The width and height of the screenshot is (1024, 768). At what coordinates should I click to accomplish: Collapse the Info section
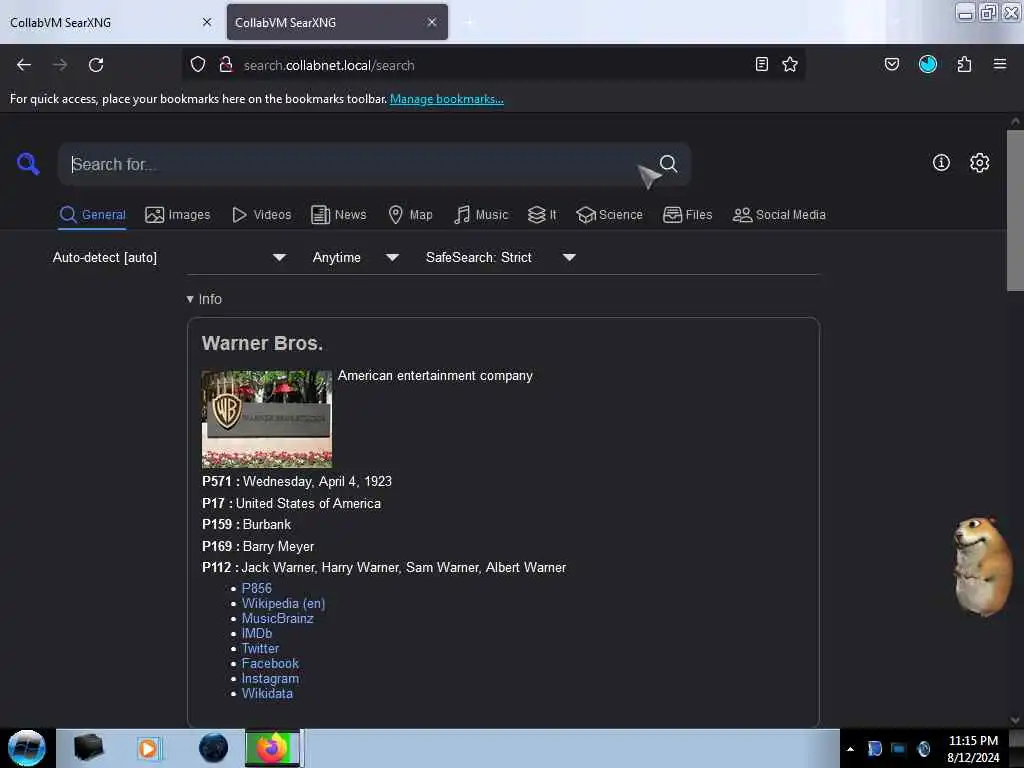[204, 299]
